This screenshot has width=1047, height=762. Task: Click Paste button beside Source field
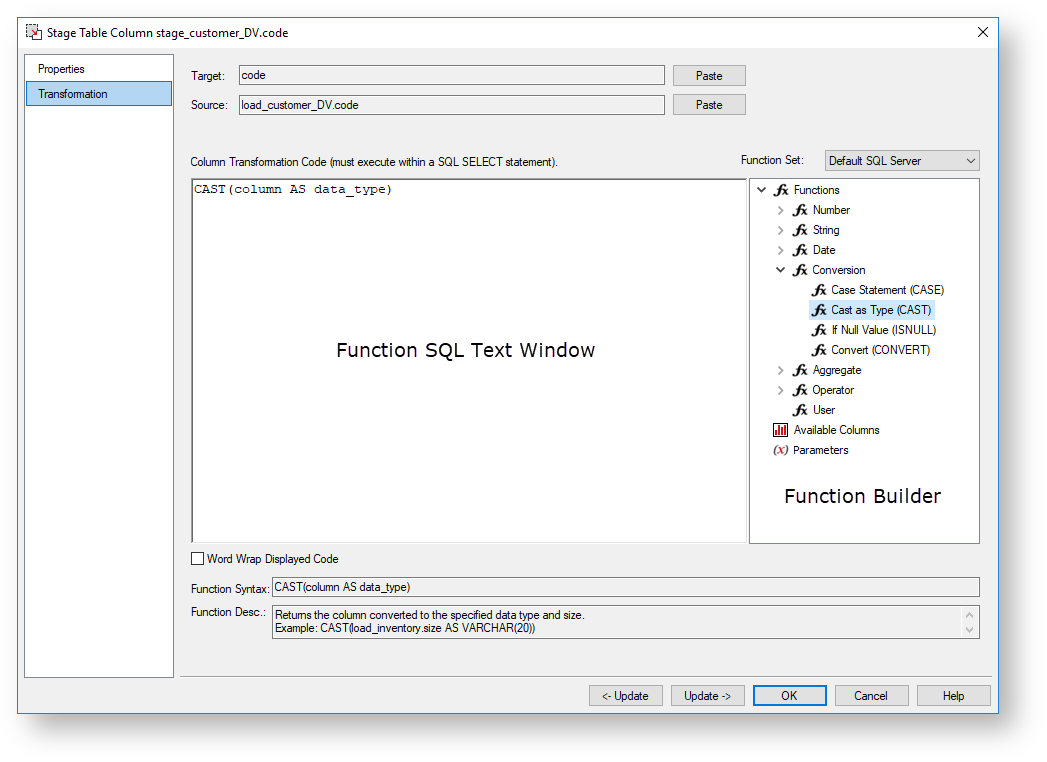point(709,105)
